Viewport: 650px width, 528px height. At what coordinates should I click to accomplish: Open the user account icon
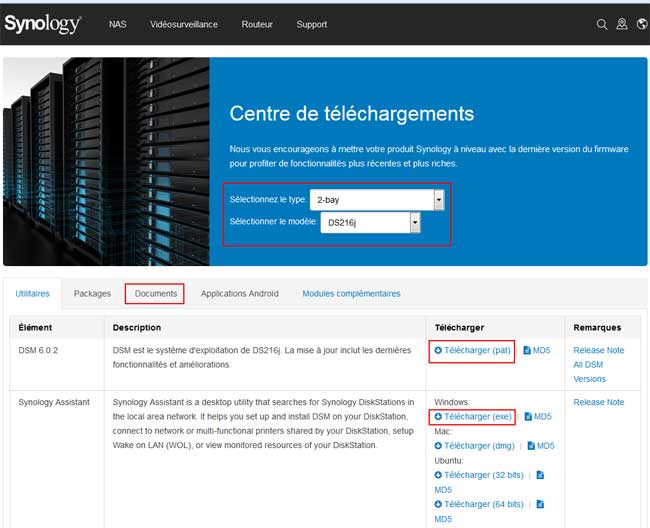point(621,24)
